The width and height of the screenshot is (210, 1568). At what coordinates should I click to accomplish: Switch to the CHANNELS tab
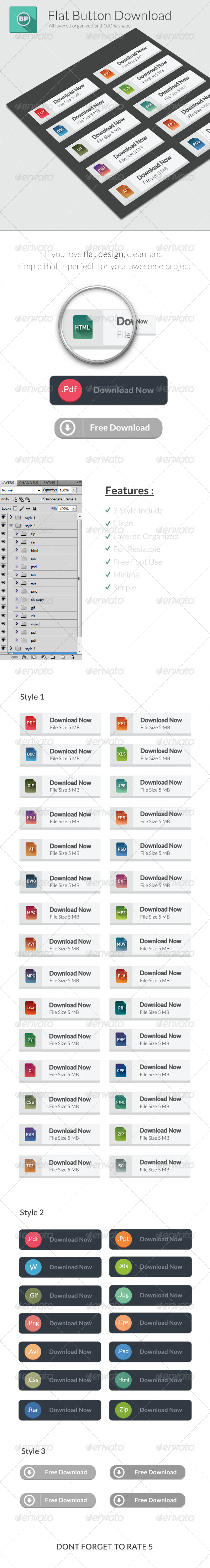[28, 483]
